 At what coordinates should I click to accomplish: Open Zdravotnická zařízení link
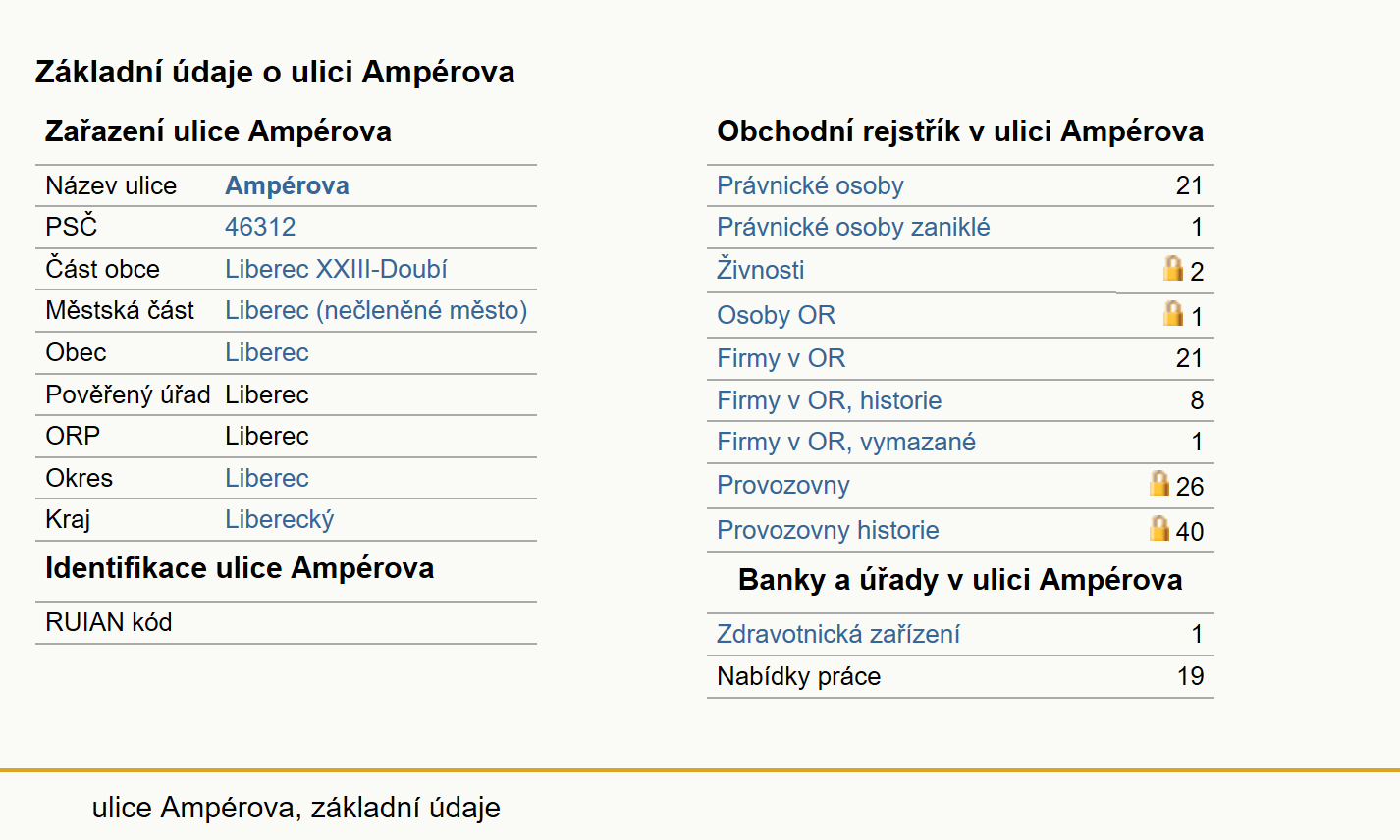837,634
